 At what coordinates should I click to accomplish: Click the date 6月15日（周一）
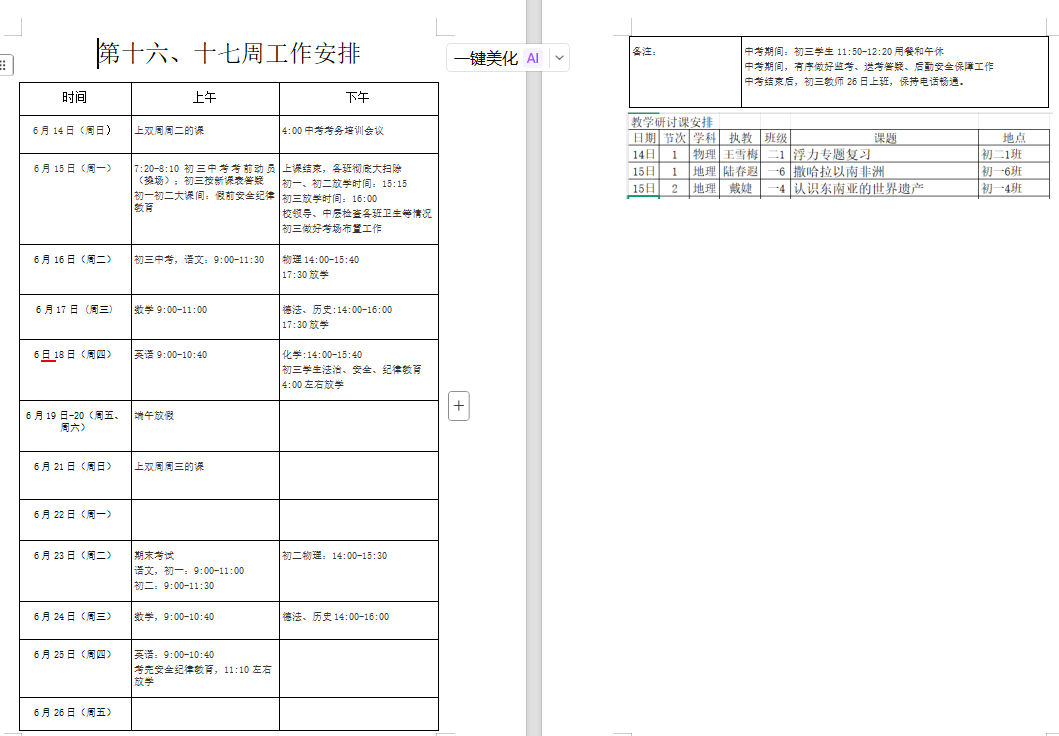[73, 168]
